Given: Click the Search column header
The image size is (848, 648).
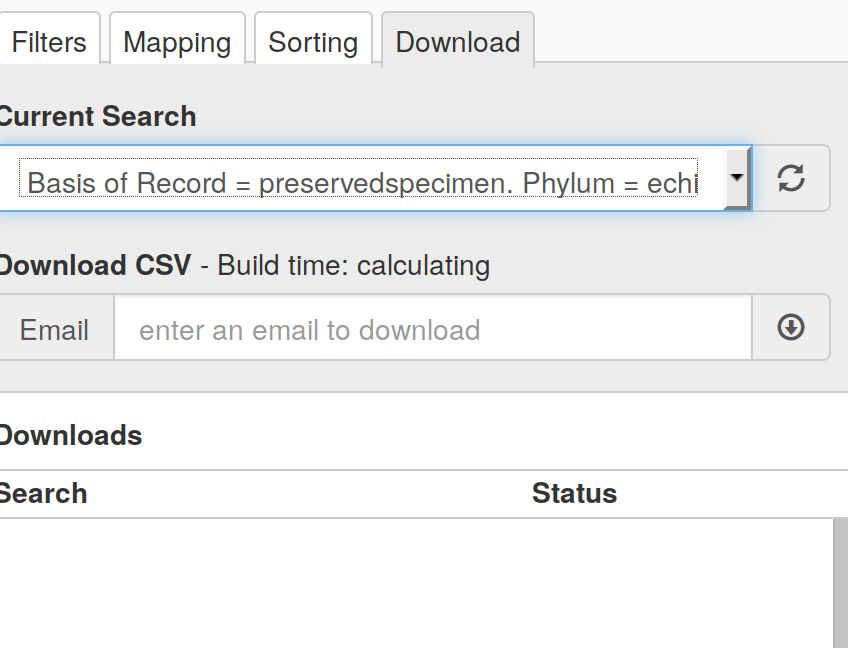Looking at the screenshot, I should point(43,493).
